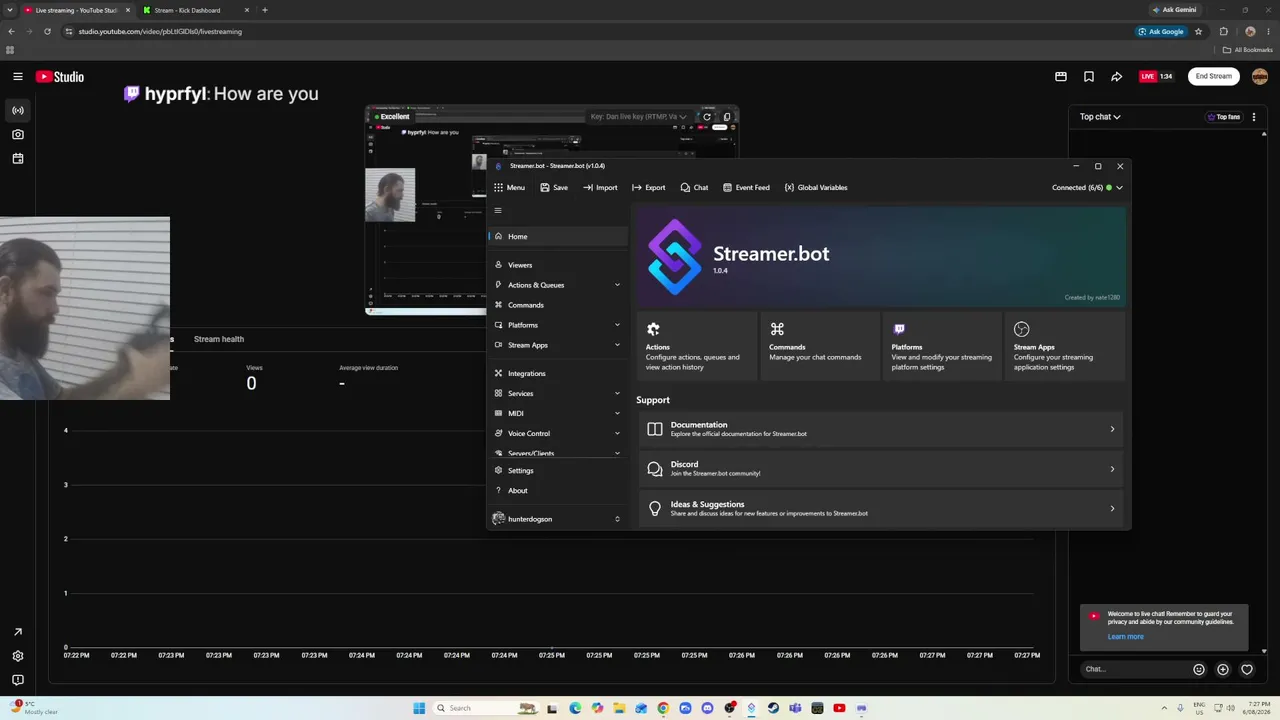Expand Actions & Queues chevron
The image size is (1280, 720).
coord(617,285)
